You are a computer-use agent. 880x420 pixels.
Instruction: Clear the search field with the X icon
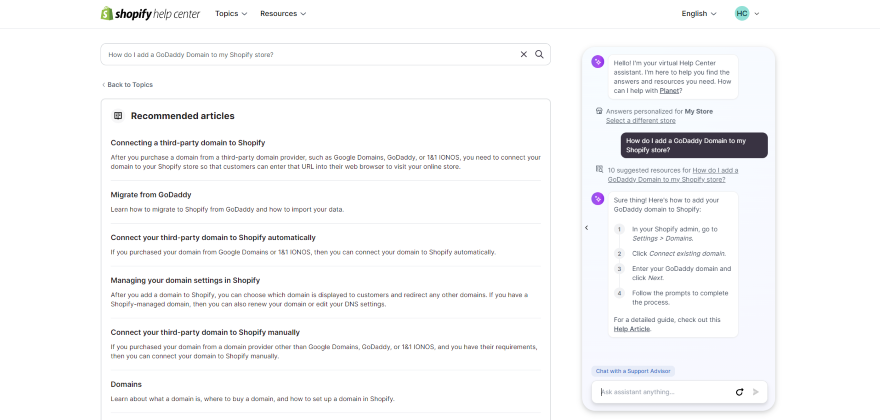(524, 54)
